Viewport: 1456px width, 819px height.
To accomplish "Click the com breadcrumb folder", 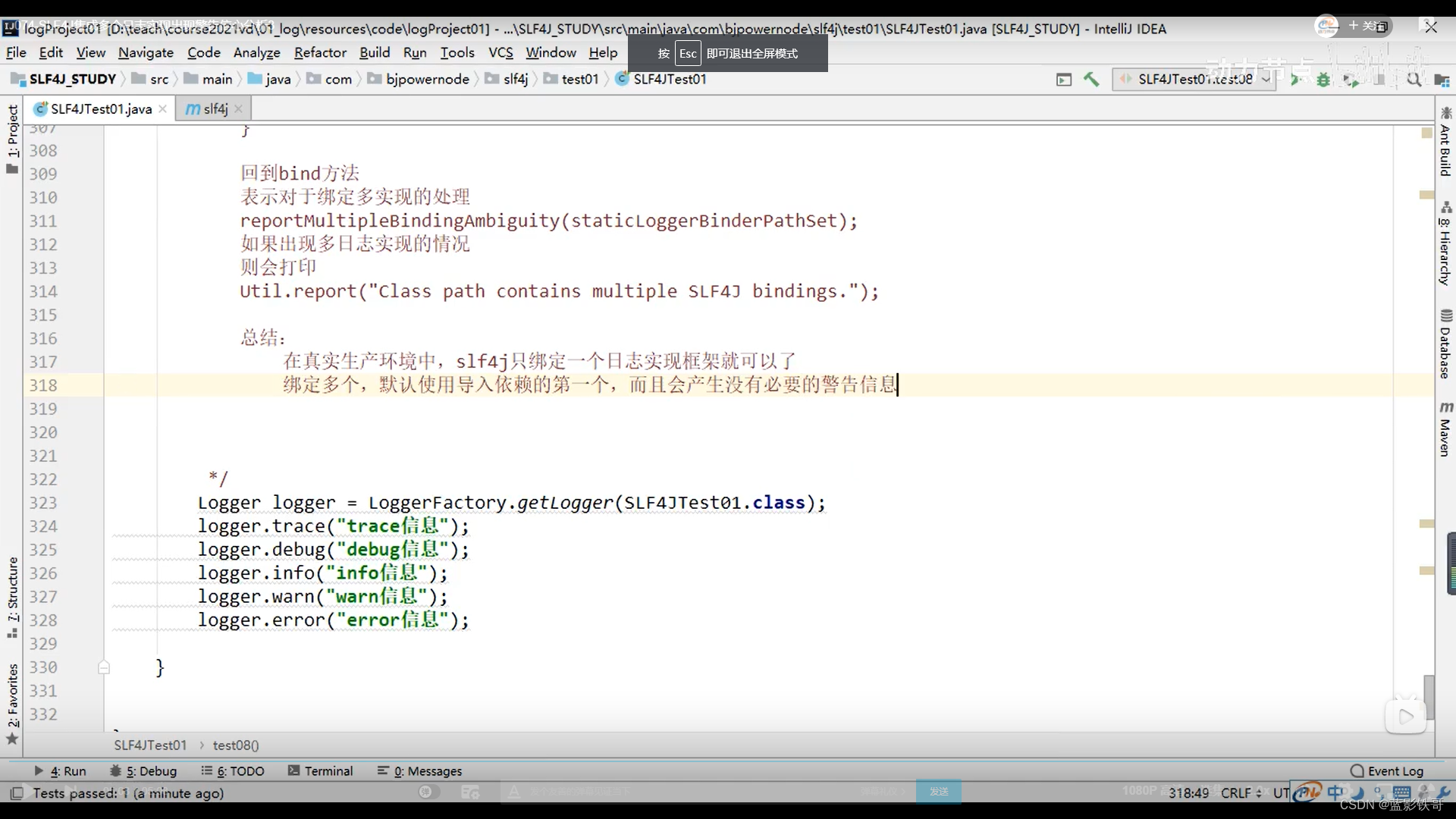I will (330, 79).
